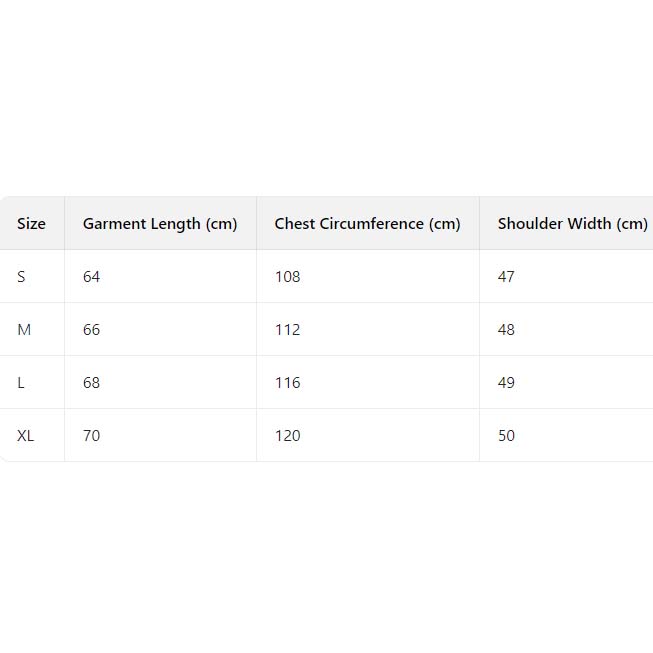Viewport: 653px width, 653px height.
Task: Click the Size column header
Action: (31, 224)
